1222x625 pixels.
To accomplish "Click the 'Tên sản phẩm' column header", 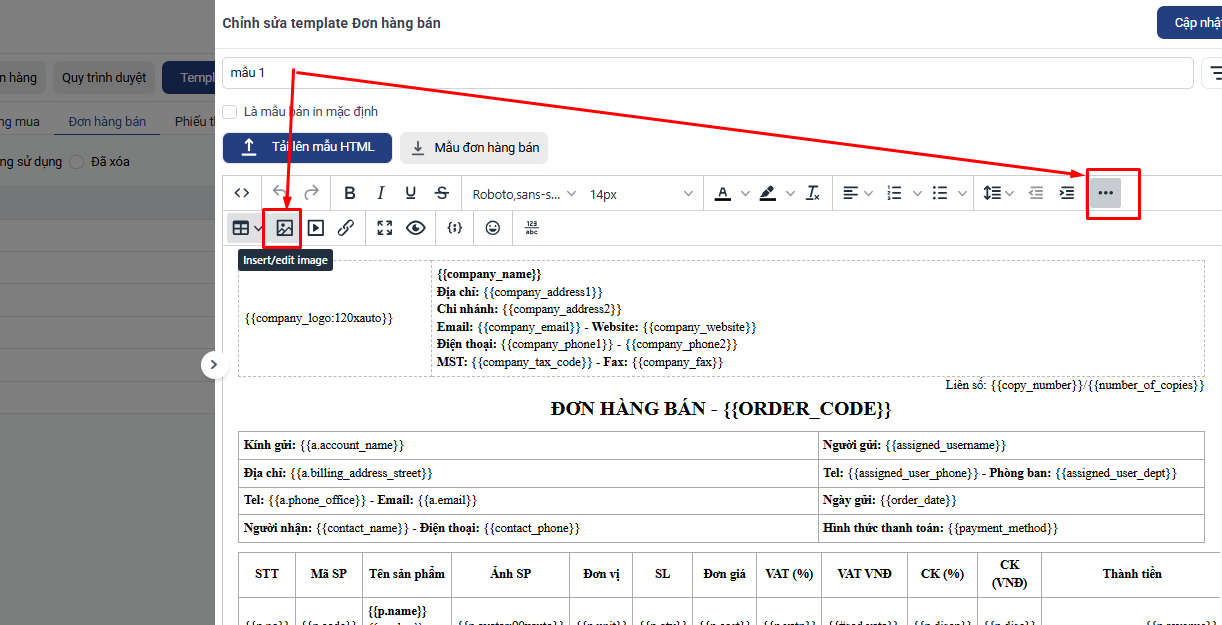I will (x=406, y=574).
